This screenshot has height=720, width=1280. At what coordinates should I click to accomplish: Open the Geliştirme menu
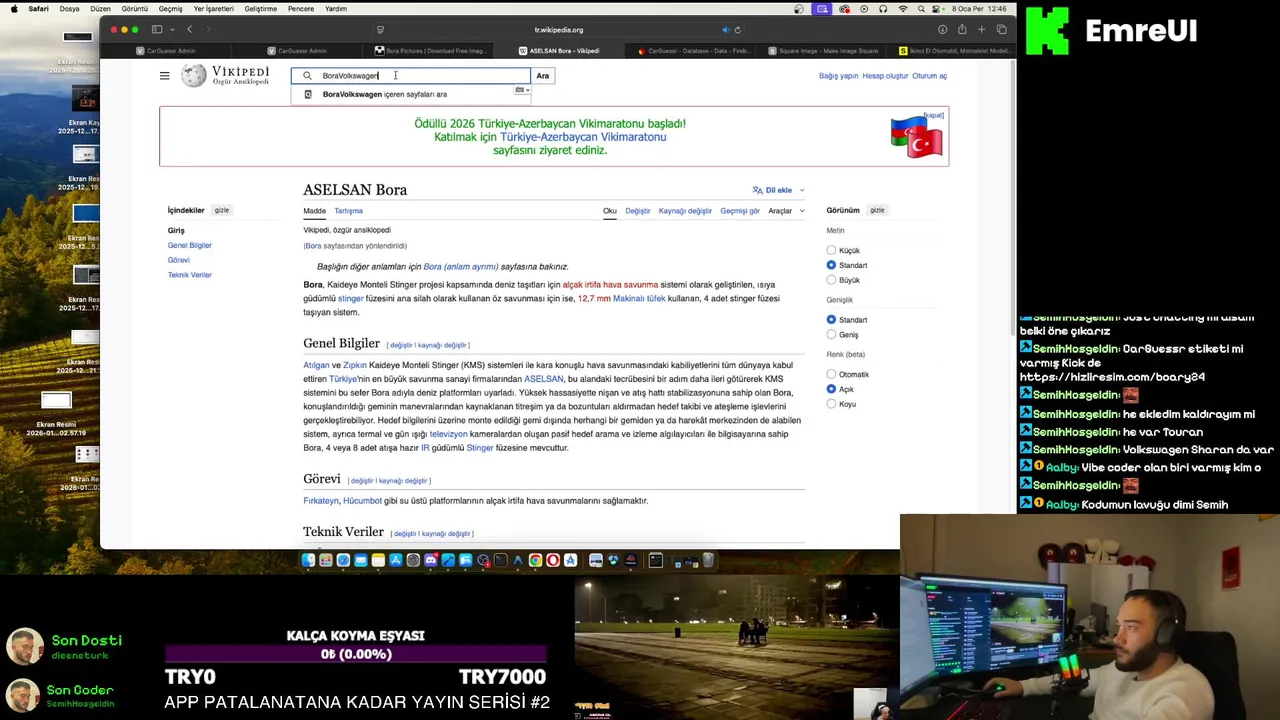click(x=261, y=9)
